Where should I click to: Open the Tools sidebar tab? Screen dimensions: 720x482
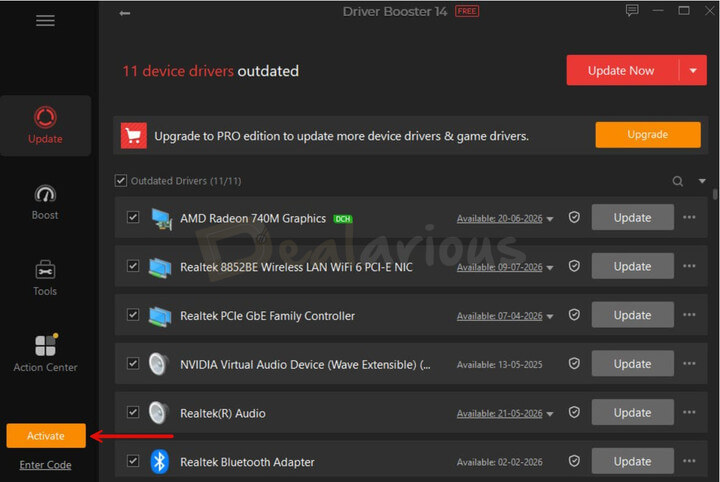pos(45,278)
